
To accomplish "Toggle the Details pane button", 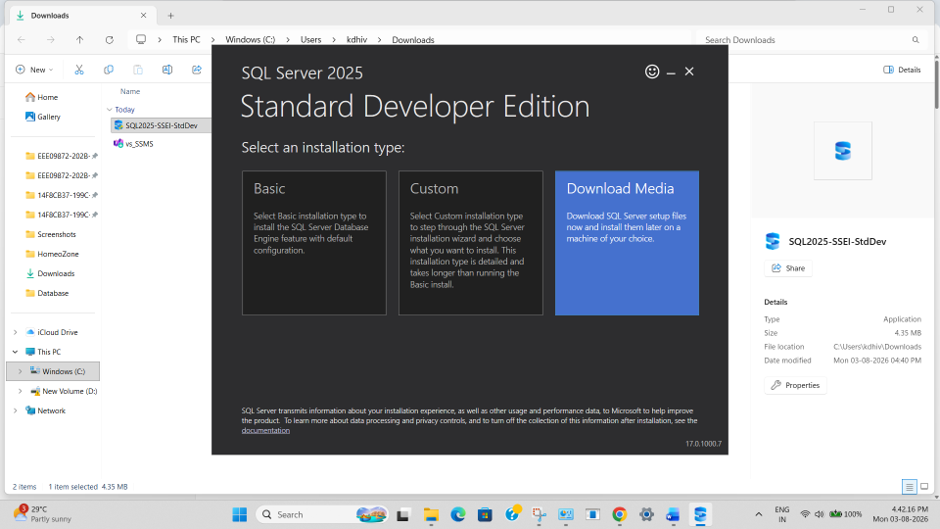I will 902,70.
